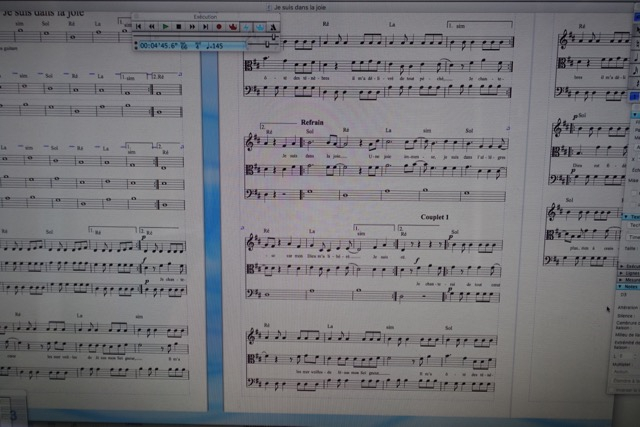Click the Time font field in Texte section
Viewport: 640px width, 427px height.
click(x=635, y=237)
